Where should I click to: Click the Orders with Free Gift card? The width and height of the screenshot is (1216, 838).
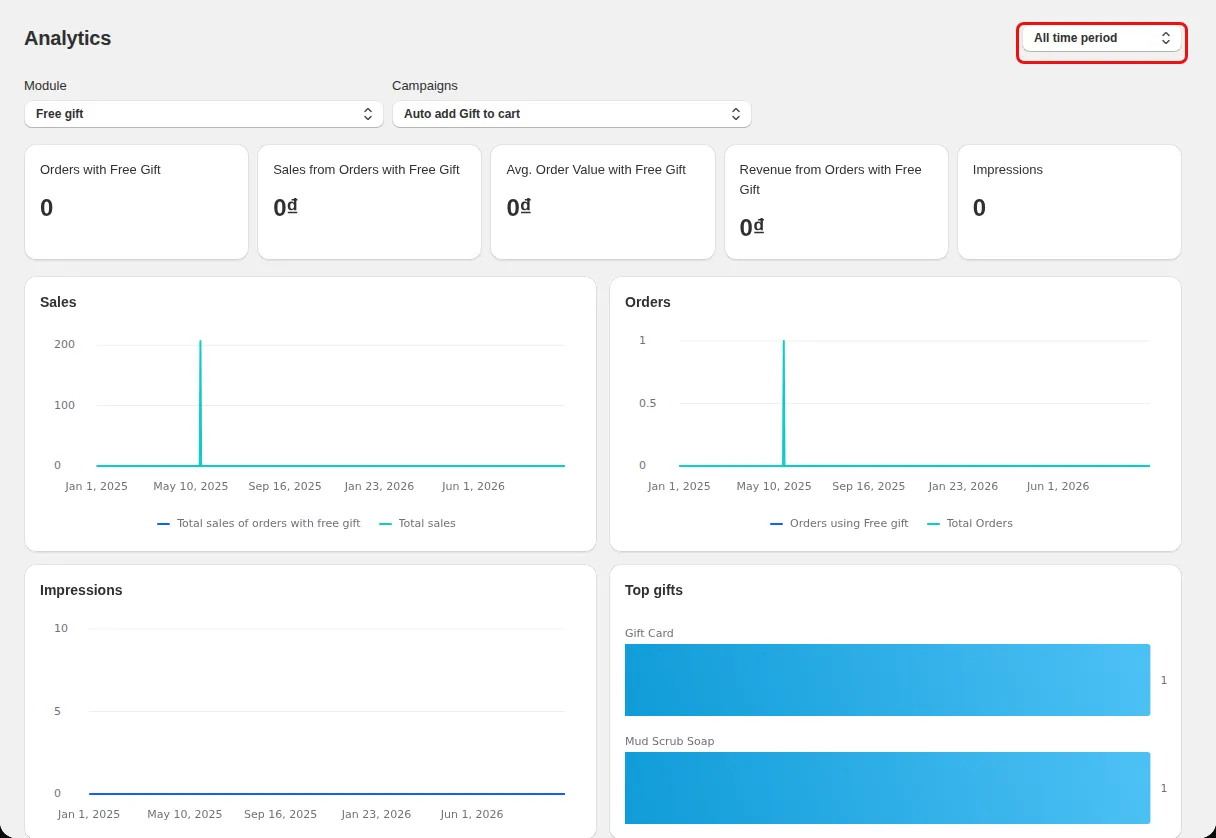pos(136,202)
